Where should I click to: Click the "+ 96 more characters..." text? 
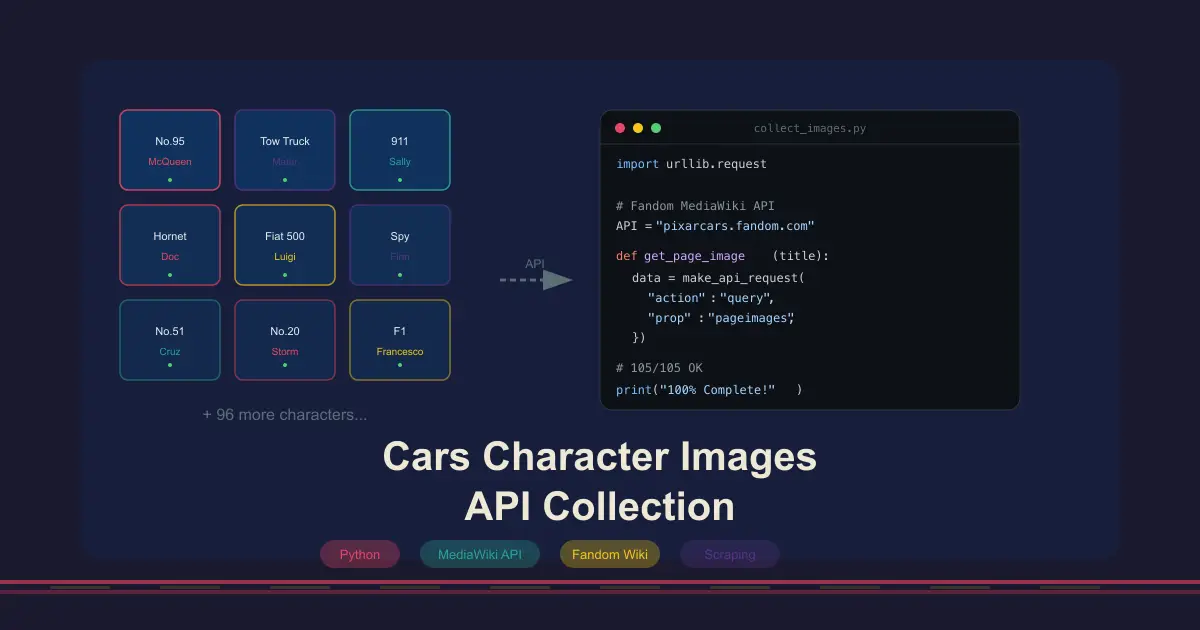click(x=285, y=415)
